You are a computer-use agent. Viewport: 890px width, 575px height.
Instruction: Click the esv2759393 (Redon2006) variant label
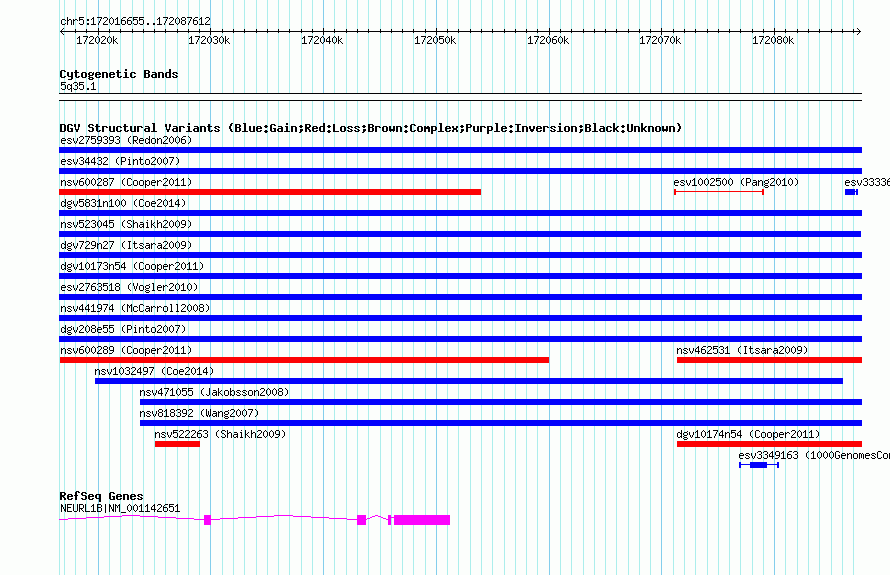[126, 140]
